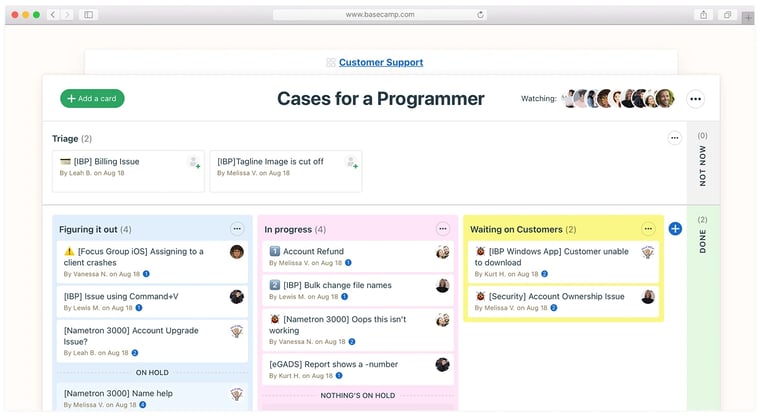Open the Triage column options menu
The width and height of the screenshot is (760, 420).
coord(675,138)
